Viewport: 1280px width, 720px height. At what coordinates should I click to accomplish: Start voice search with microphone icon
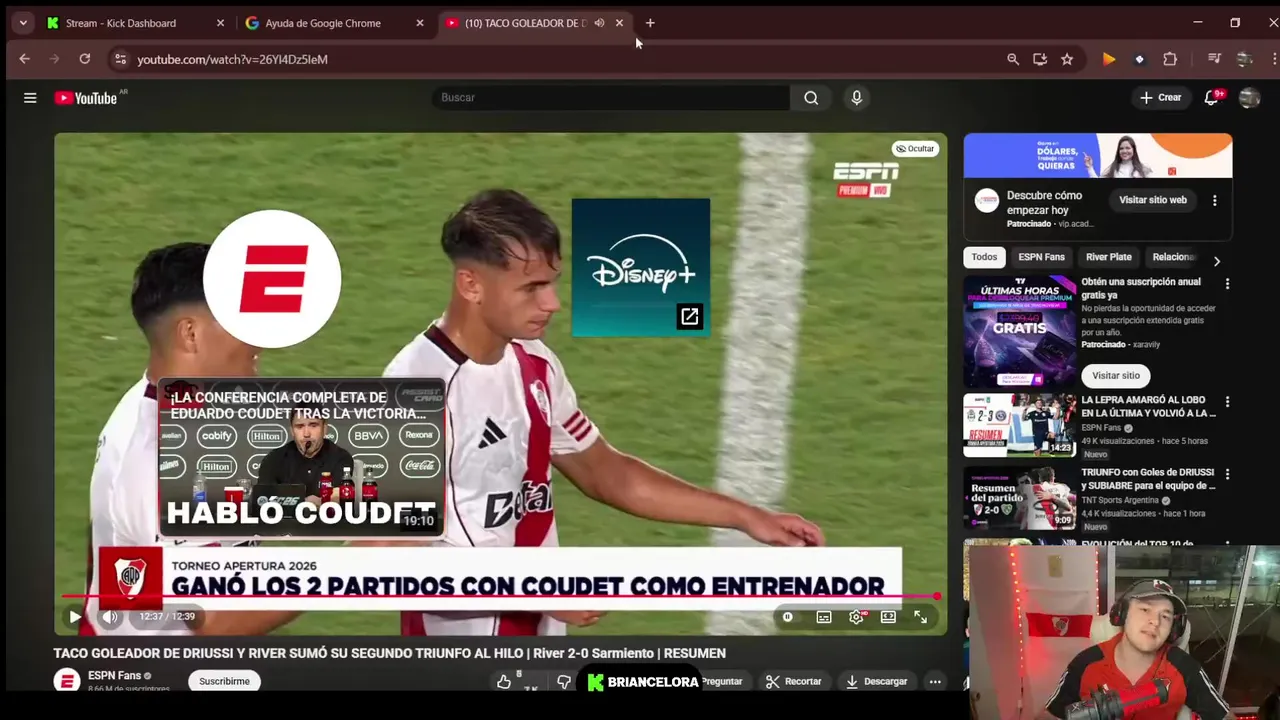tap(856, 97)
